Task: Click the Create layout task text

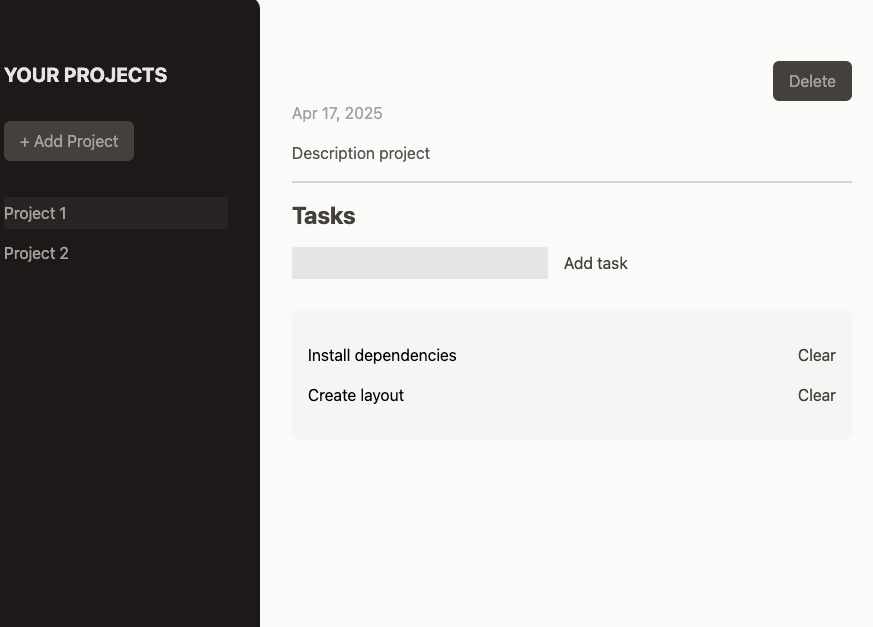Action: [356, 395]
